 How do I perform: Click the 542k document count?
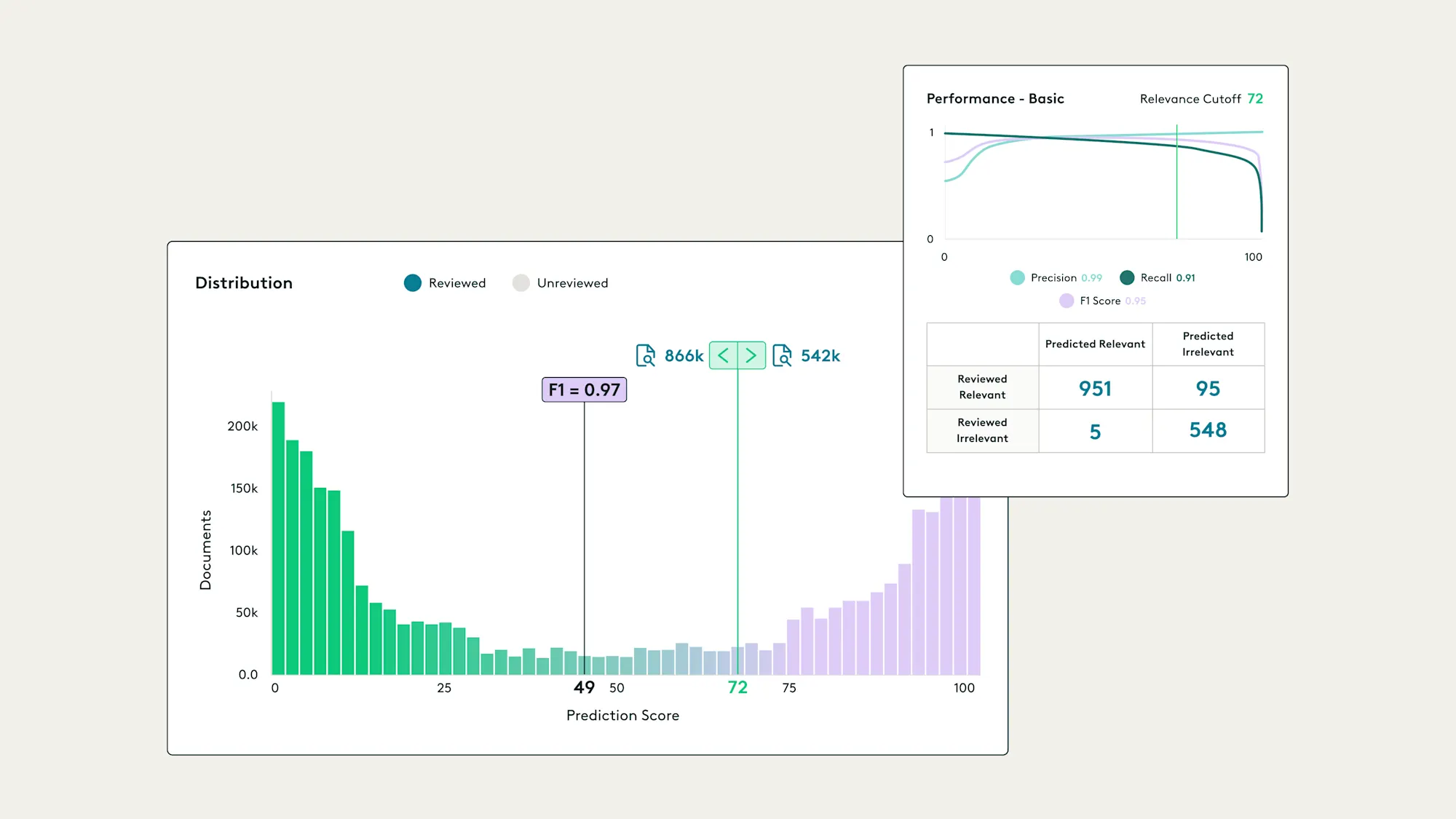(x=820, y=355)
